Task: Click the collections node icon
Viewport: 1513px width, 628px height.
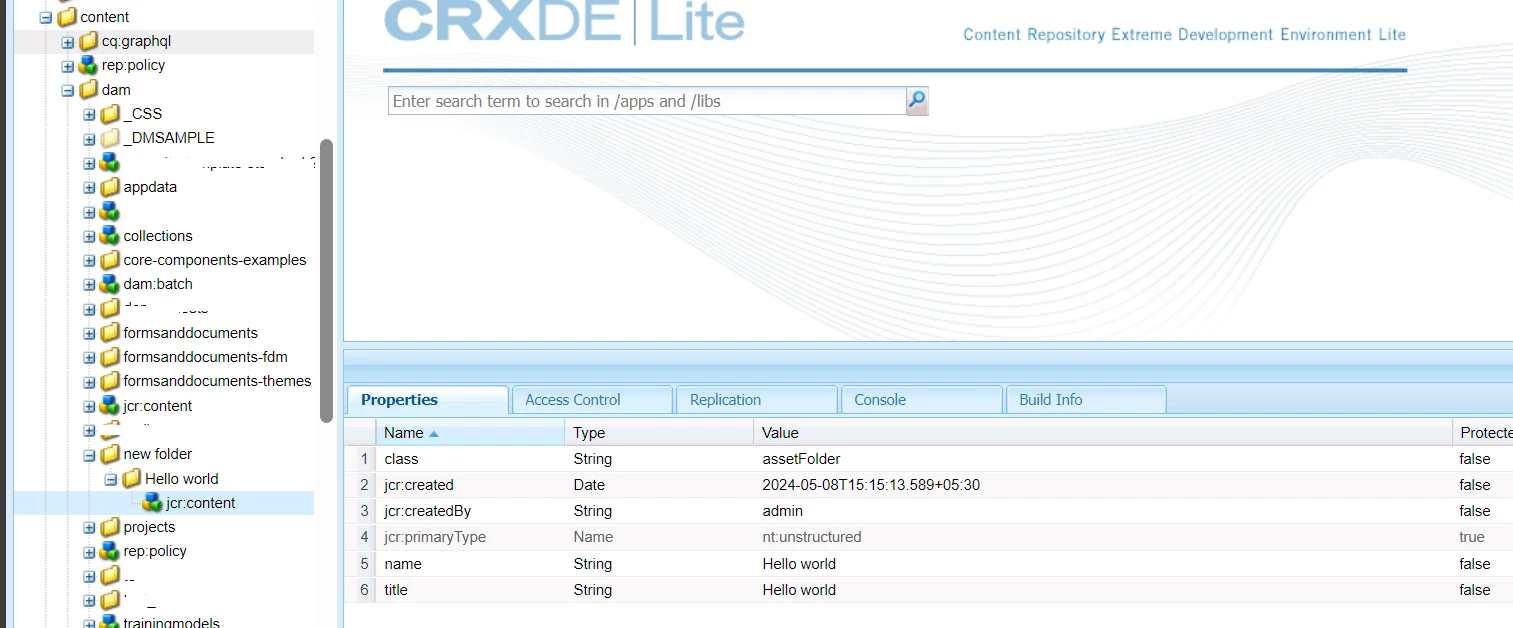Action: coord(110,236)
